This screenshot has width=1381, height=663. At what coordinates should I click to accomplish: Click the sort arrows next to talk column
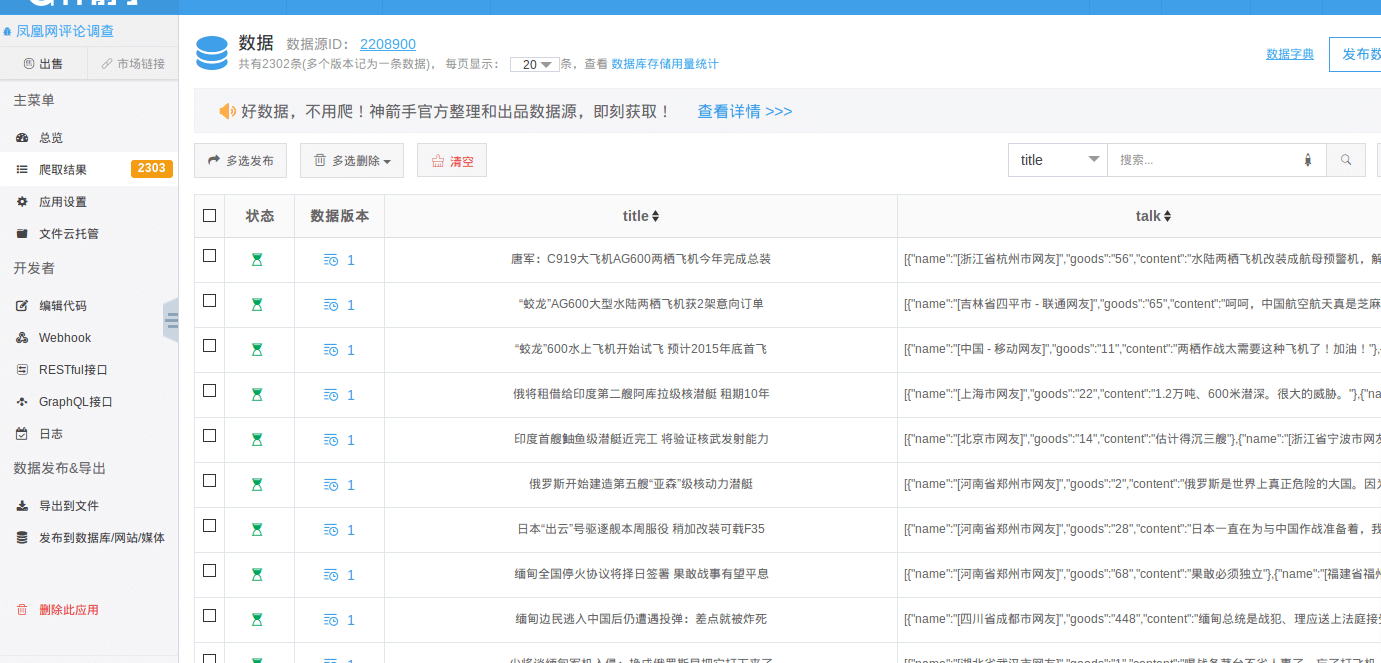click(1167, 216)
